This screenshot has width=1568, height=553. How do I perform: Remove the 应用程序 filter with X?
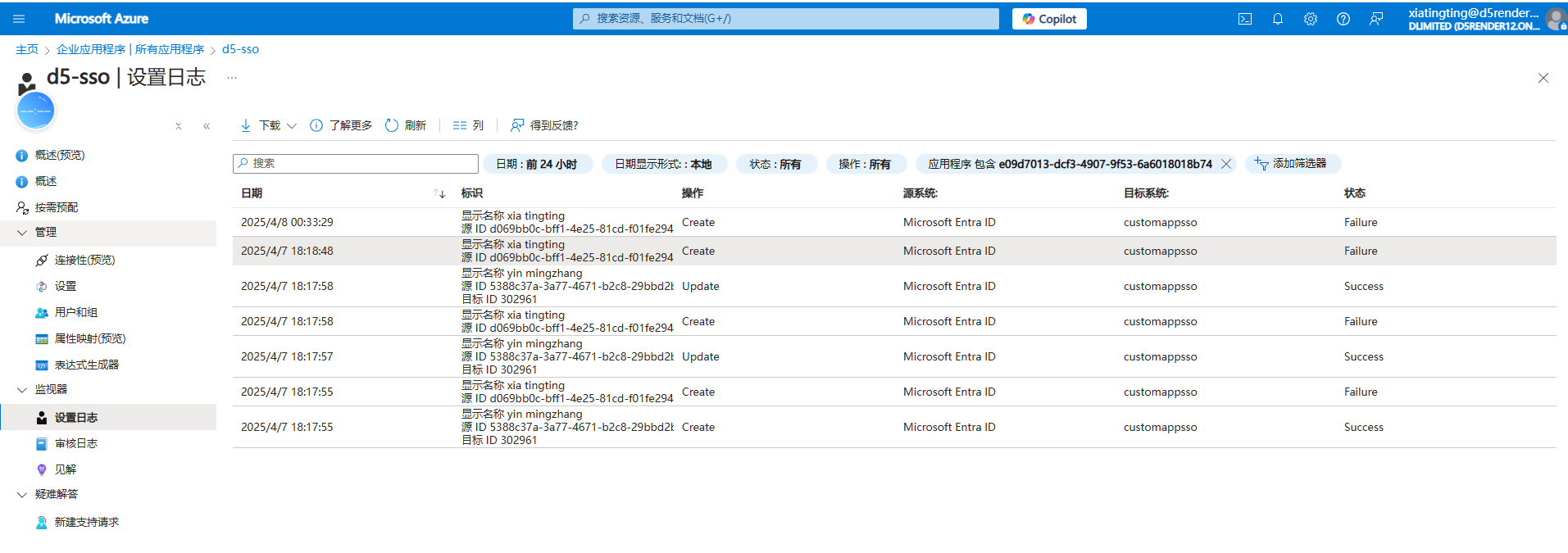(1226, 164)
